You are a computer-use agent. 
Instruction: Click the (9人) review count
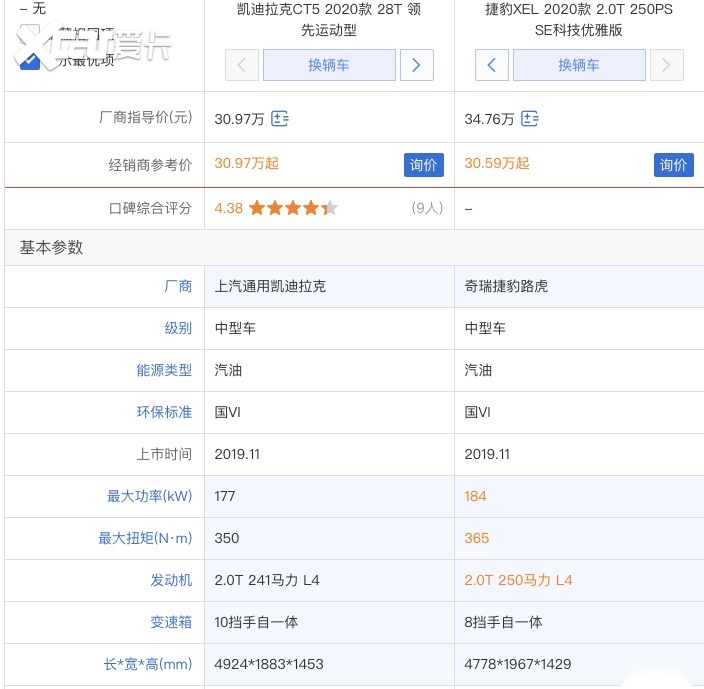tap(427, 208)
